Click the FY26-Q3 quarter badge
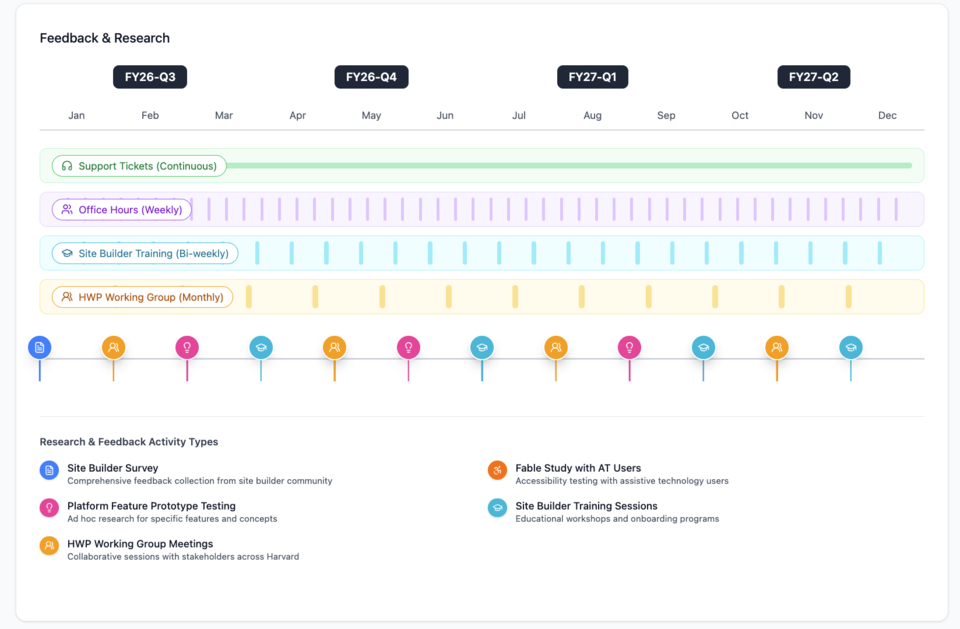Image resolution: width=960 pixels, height=629 pixels. (150, 77)
